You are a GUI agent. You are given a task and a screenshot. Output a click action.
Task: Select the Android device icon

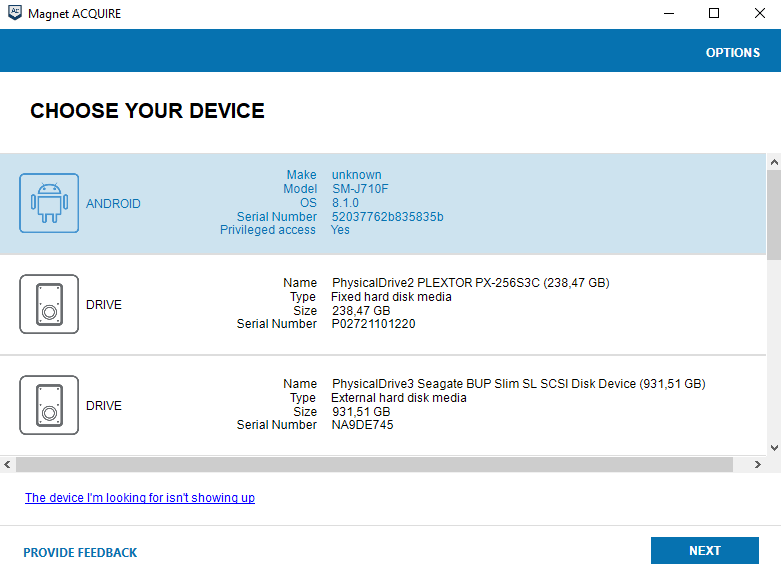49,203
